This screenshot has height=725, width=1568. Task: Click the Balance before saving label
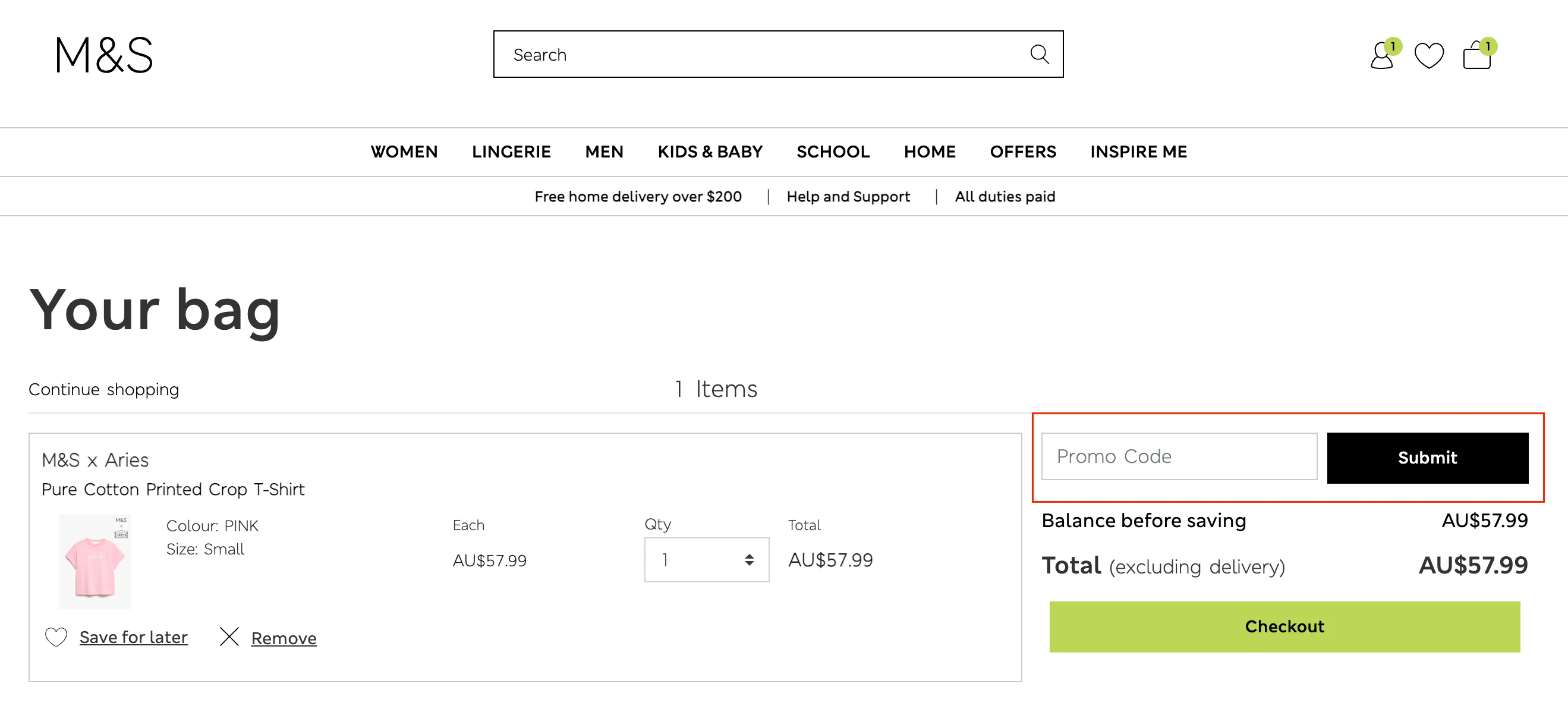(1144, 521)
